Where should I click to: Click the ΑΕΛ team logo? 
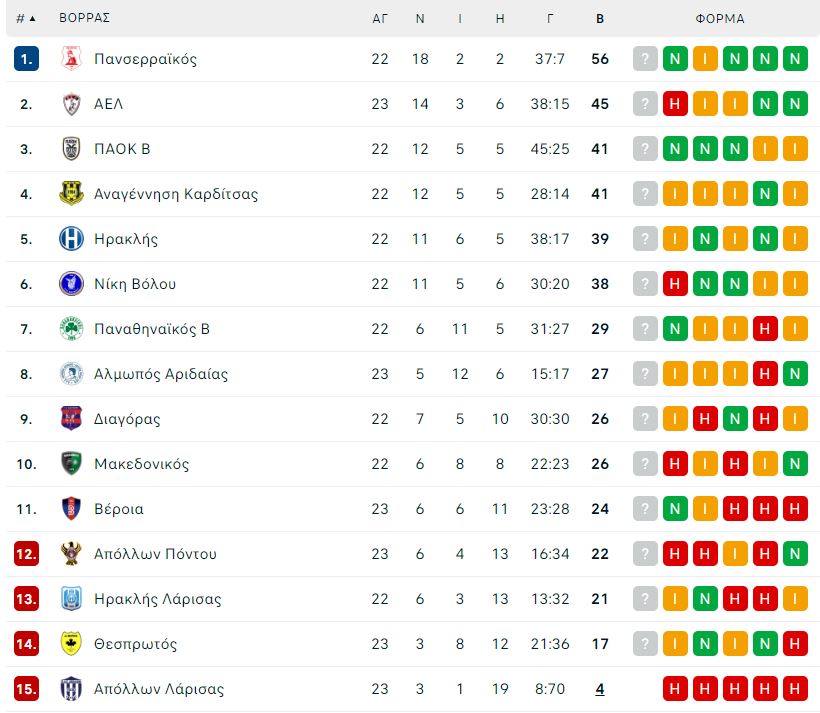coord(72,104)
